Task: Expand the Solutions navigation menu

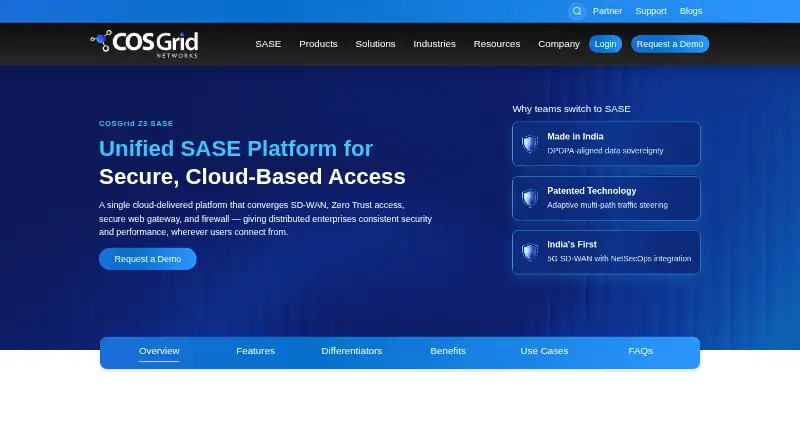Action: point(376,44)
